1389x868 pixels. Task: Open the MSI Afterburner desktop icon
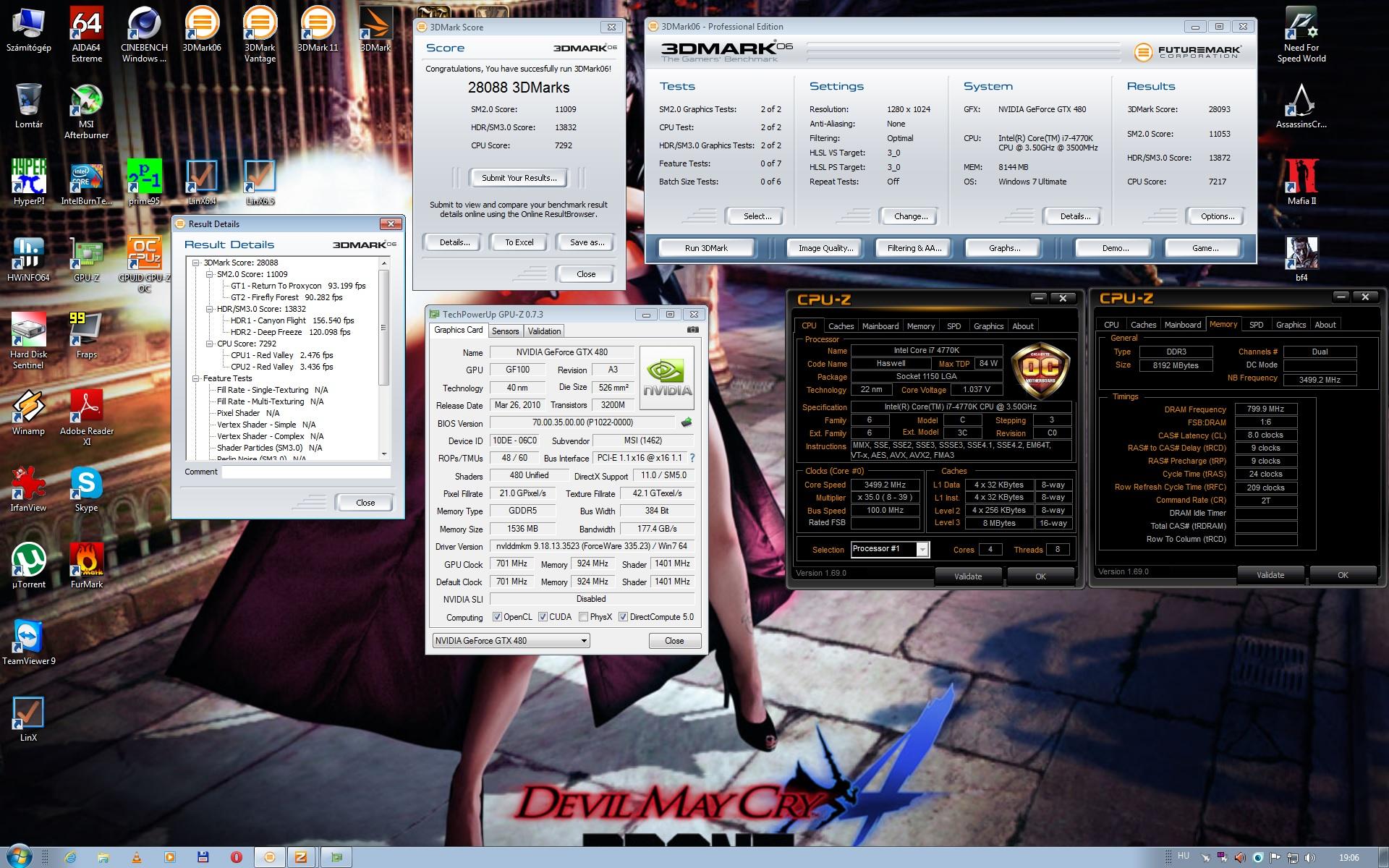point(86,111)
